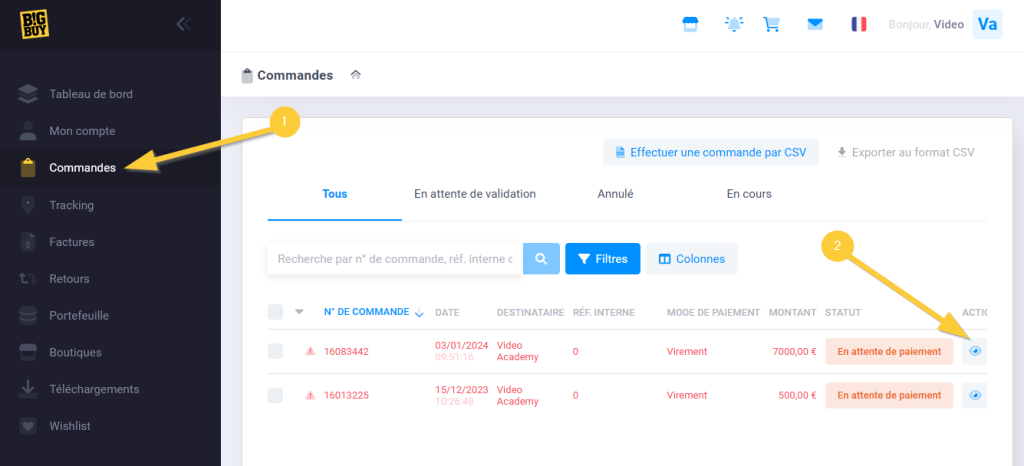Click the magnifier search button
Image resolution: width=1024 pixels, height=466 pixels.
(x=541, y=259)
